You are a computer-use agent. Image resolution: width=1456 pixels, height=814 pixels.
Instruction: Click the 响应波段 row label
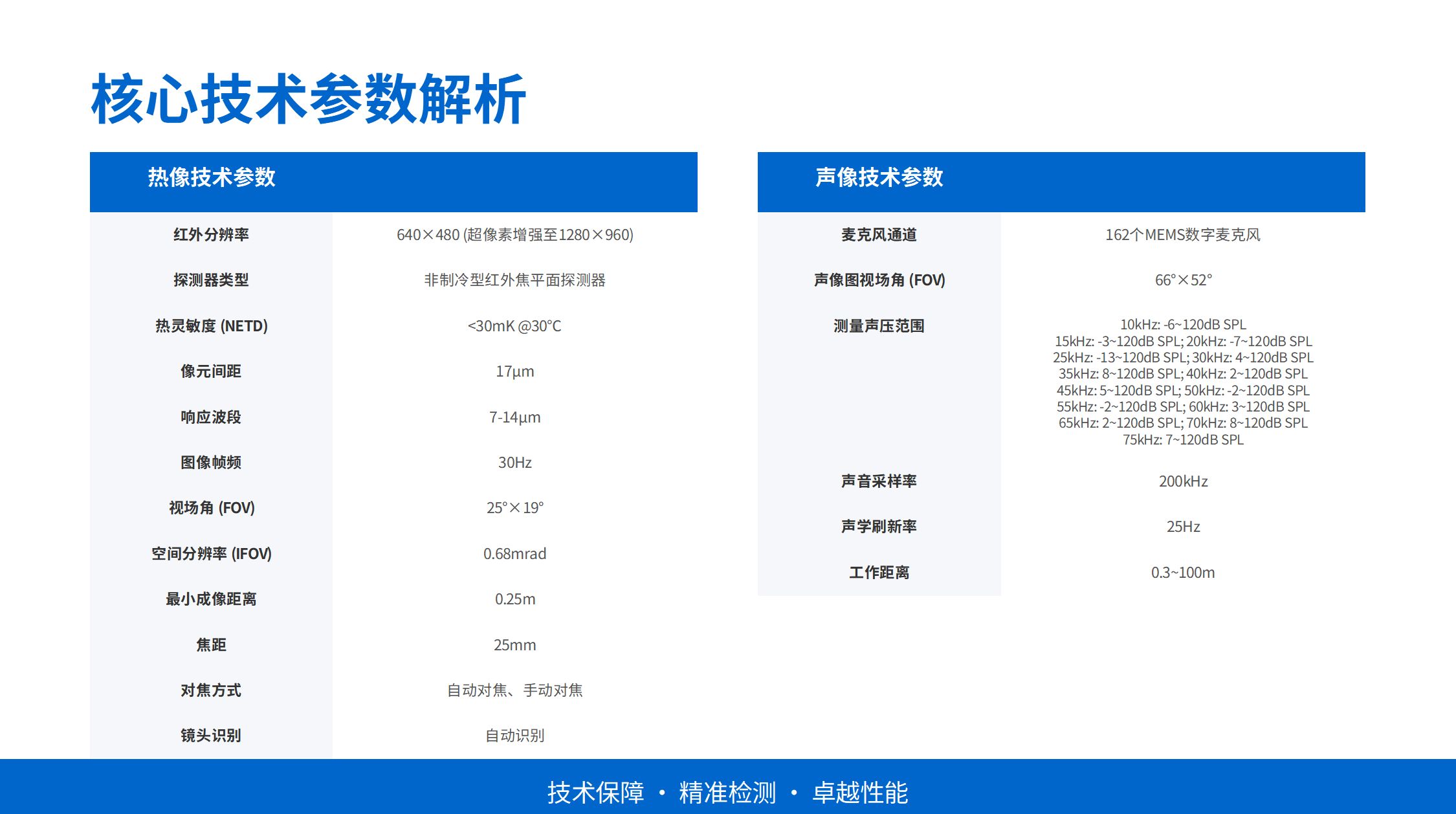click(x=211, y=417)
